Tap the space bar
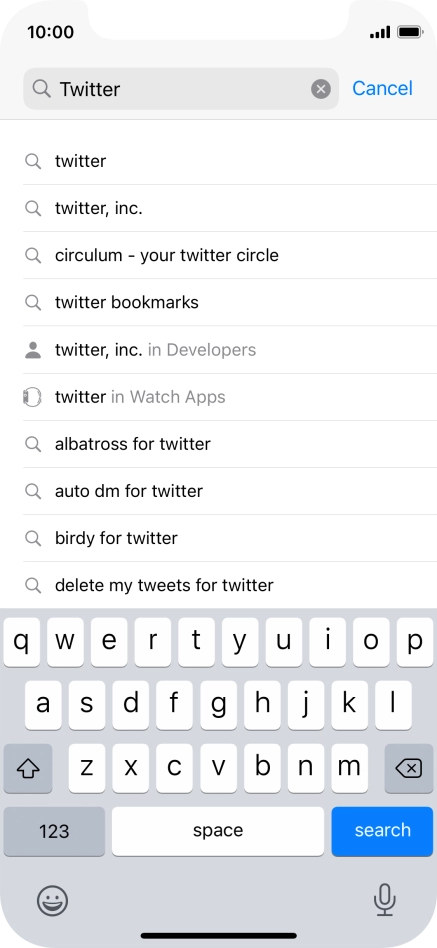This screenshot has height=948, width=437. point(218,831)
